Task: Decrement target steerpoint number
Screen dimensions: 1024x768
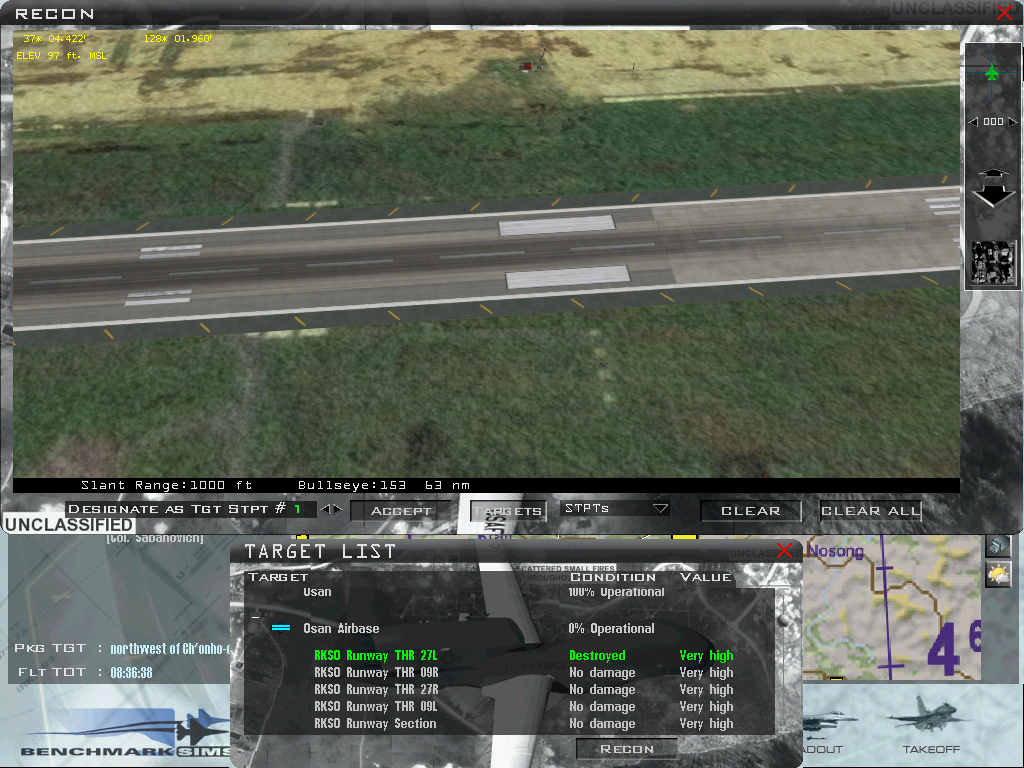Action: 325,509
